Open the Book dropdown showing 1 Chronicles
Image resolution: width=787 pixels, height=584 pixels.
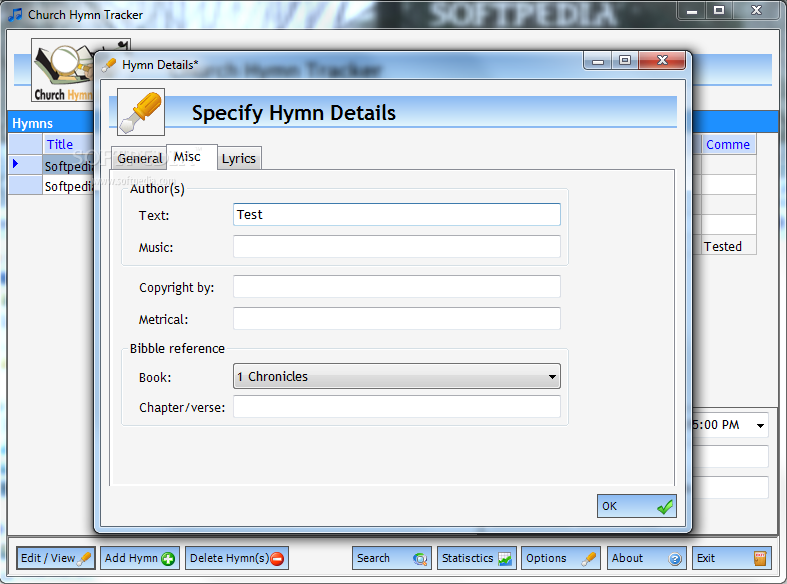(397, 376)
